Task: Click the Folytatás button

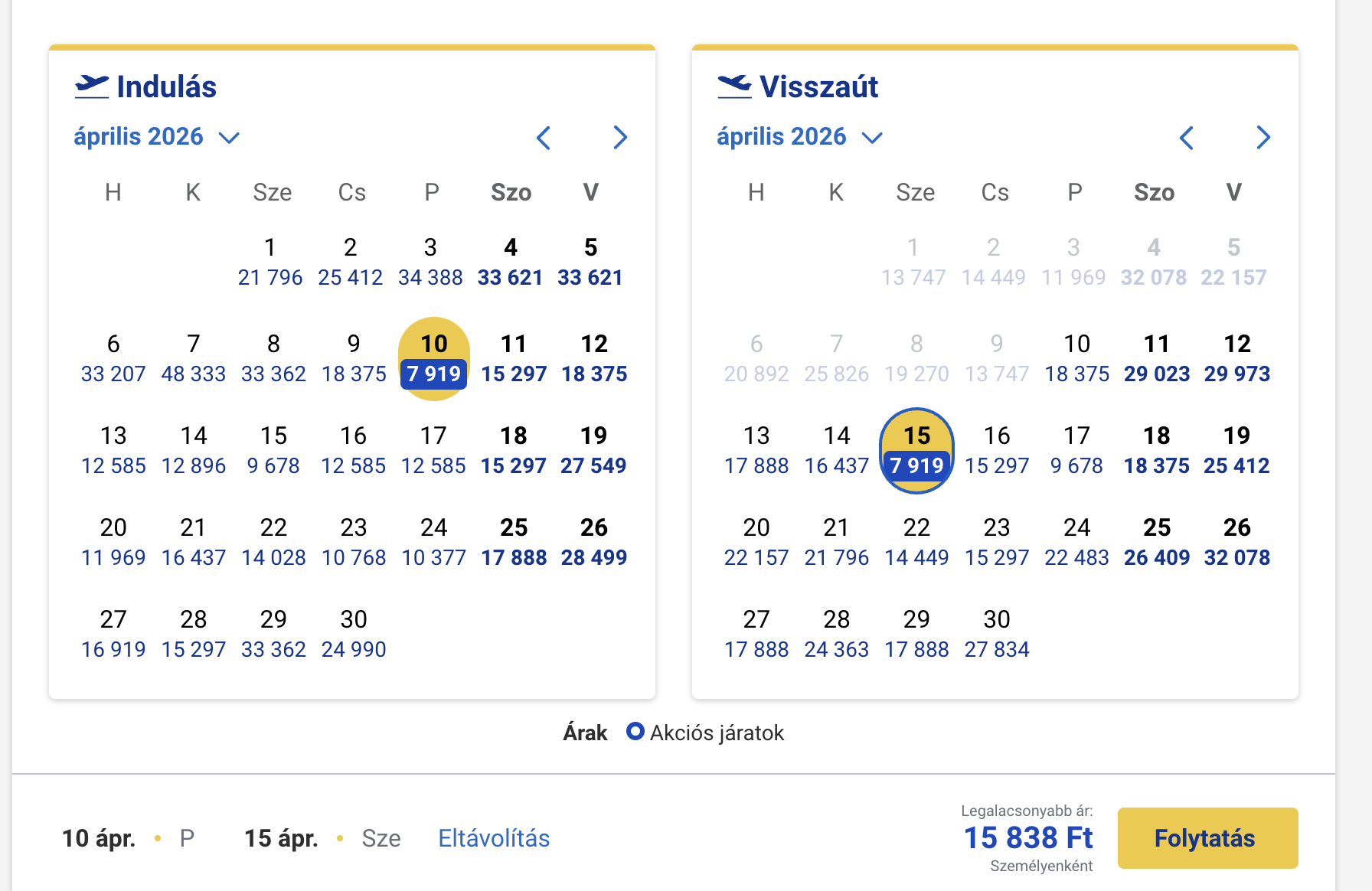Action: [1207, 838]
